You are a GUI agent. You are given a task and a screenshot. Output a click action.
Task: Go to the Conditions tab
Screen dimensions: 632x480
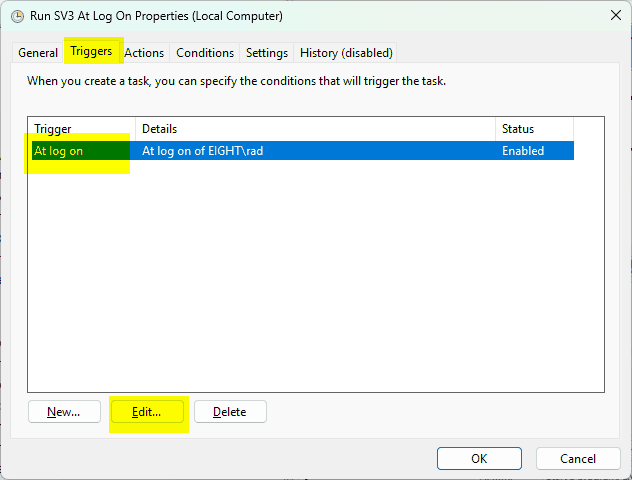pos(205,52)
